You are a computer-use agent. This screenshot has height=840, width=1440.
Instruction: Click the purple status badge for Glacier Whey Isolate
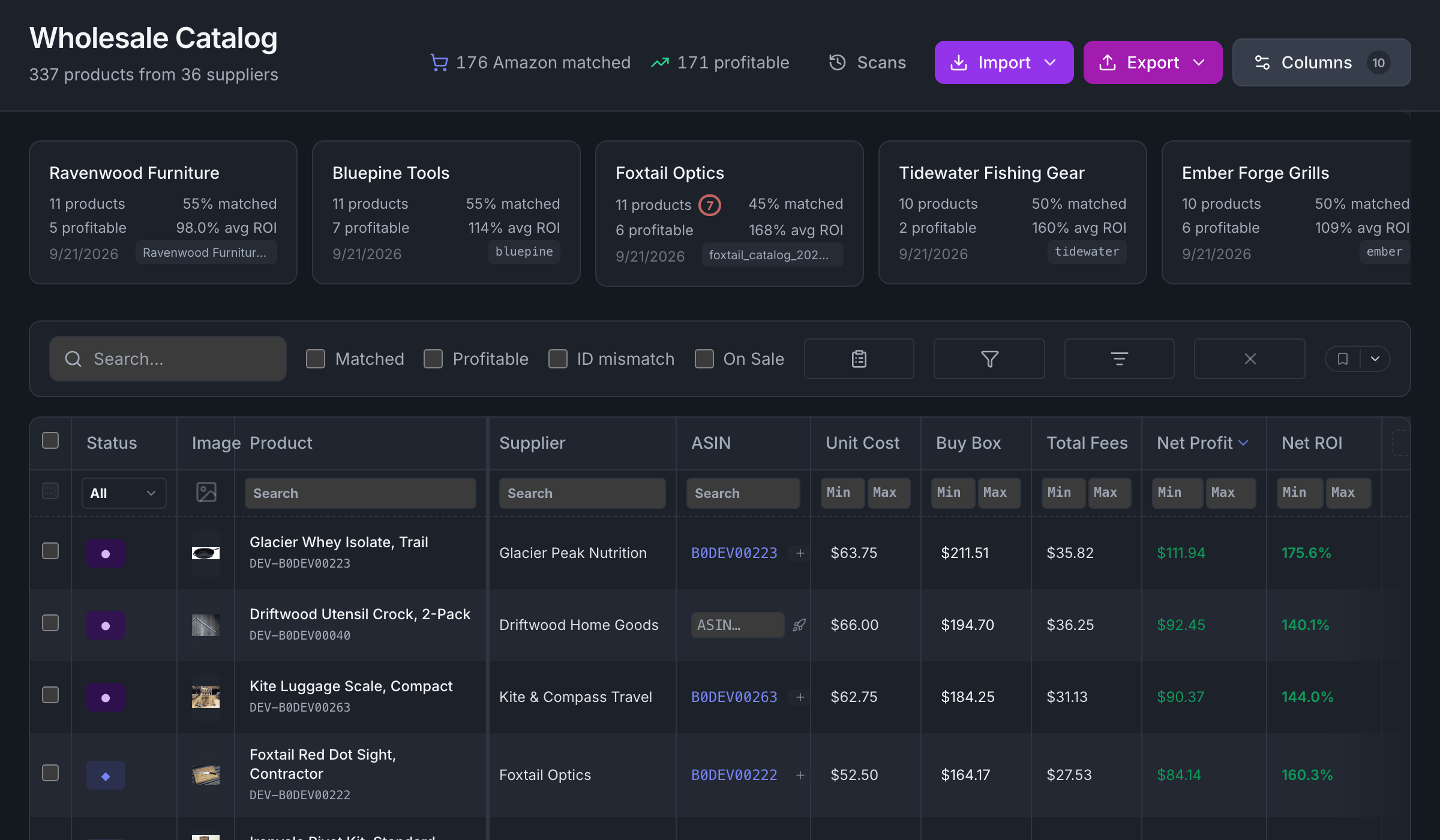click(x=106, y=553)
